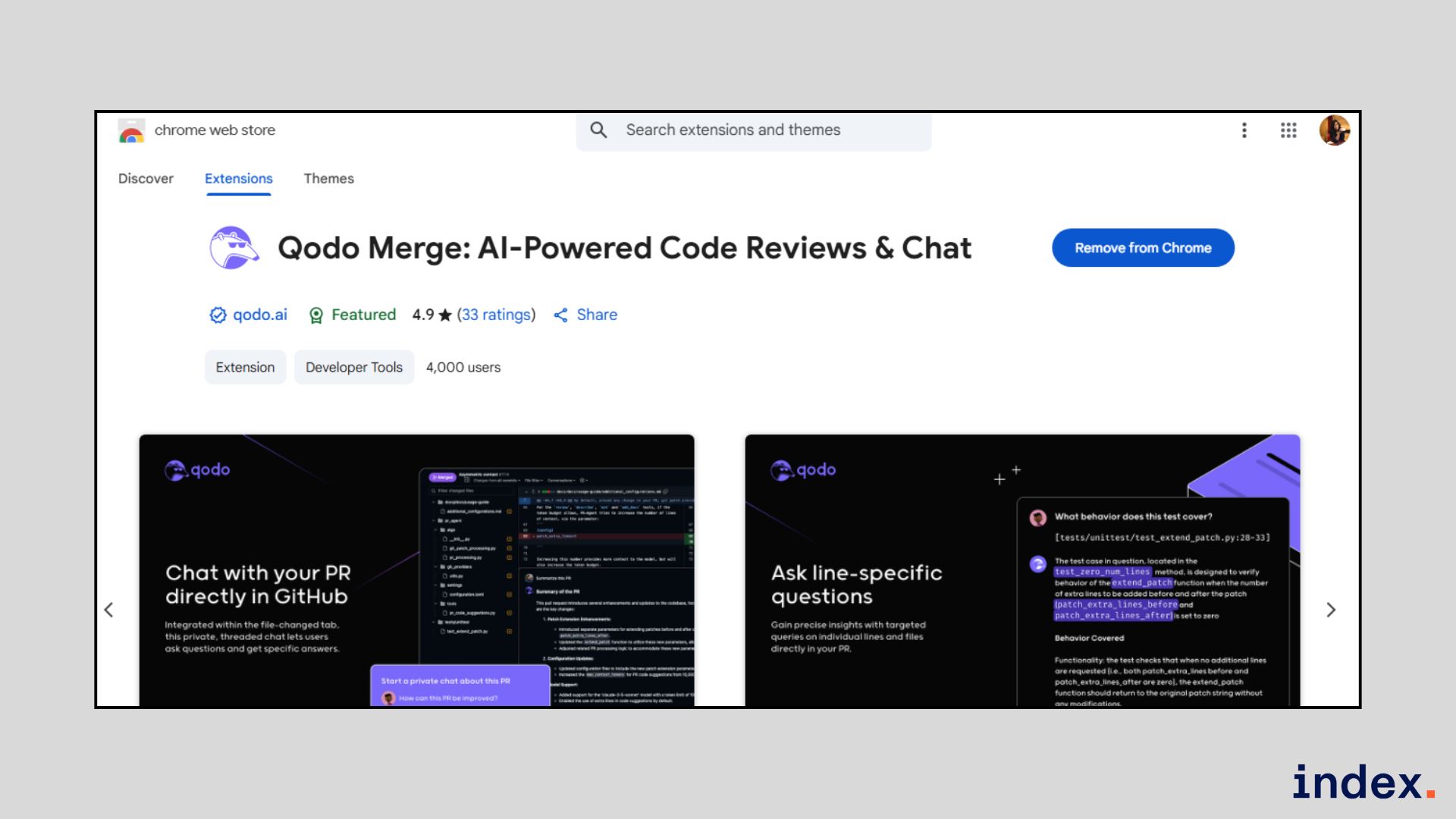
Task: Click the Featured ribbon badge icon
Action: click(316, 315)
